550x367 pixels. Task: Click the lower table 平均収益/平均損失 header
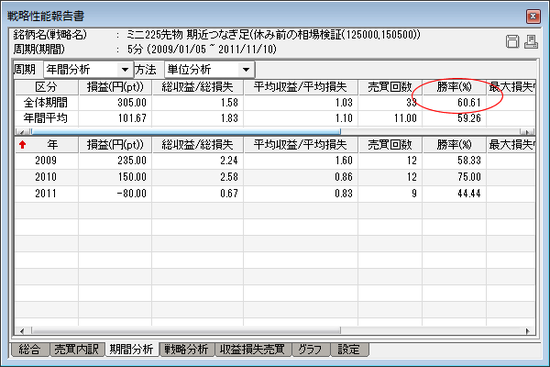point(301,145)
